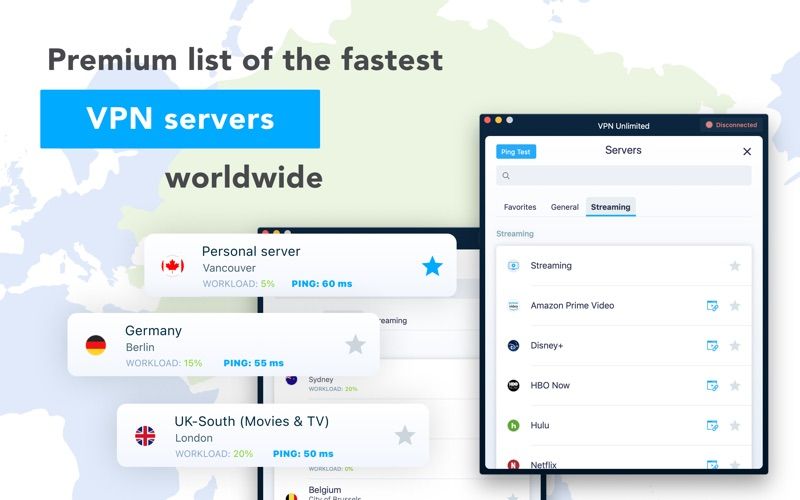Select Personal server Vancouver card
Screen dimensions: 800x500
[x=300, y=265]
